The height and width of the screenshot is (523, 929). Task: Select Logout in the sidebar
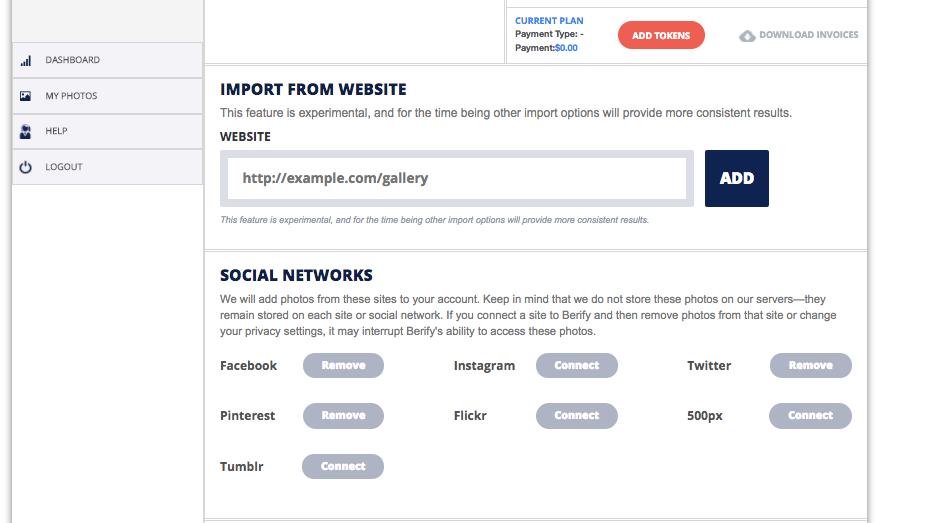[107, 166]
